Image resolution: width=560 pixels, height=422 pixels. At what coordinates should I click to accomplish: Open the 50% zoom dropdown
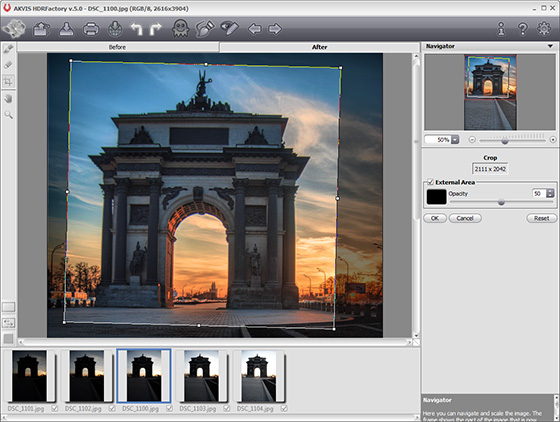click(x=455, y=140)
